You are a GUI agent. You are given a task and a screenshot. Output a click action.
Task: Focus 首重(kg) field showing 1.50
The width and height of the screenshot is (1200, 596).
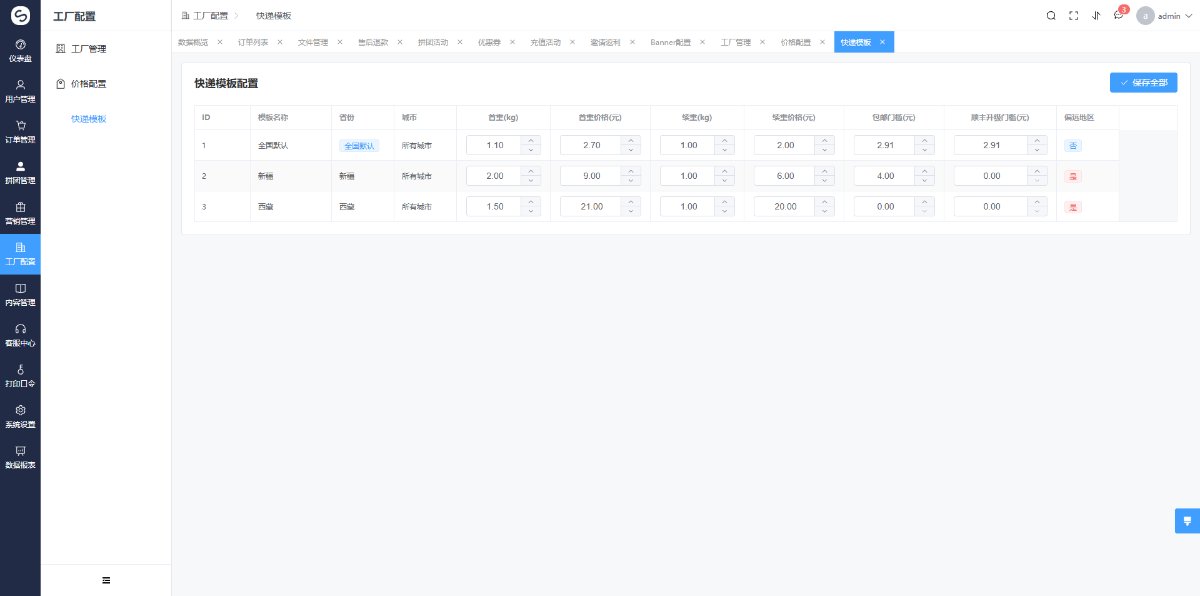coord(494,207)
